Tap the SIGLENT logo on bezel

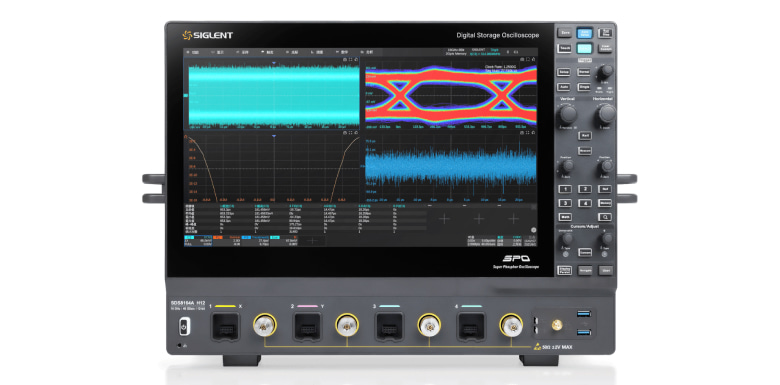click(207, 35)
